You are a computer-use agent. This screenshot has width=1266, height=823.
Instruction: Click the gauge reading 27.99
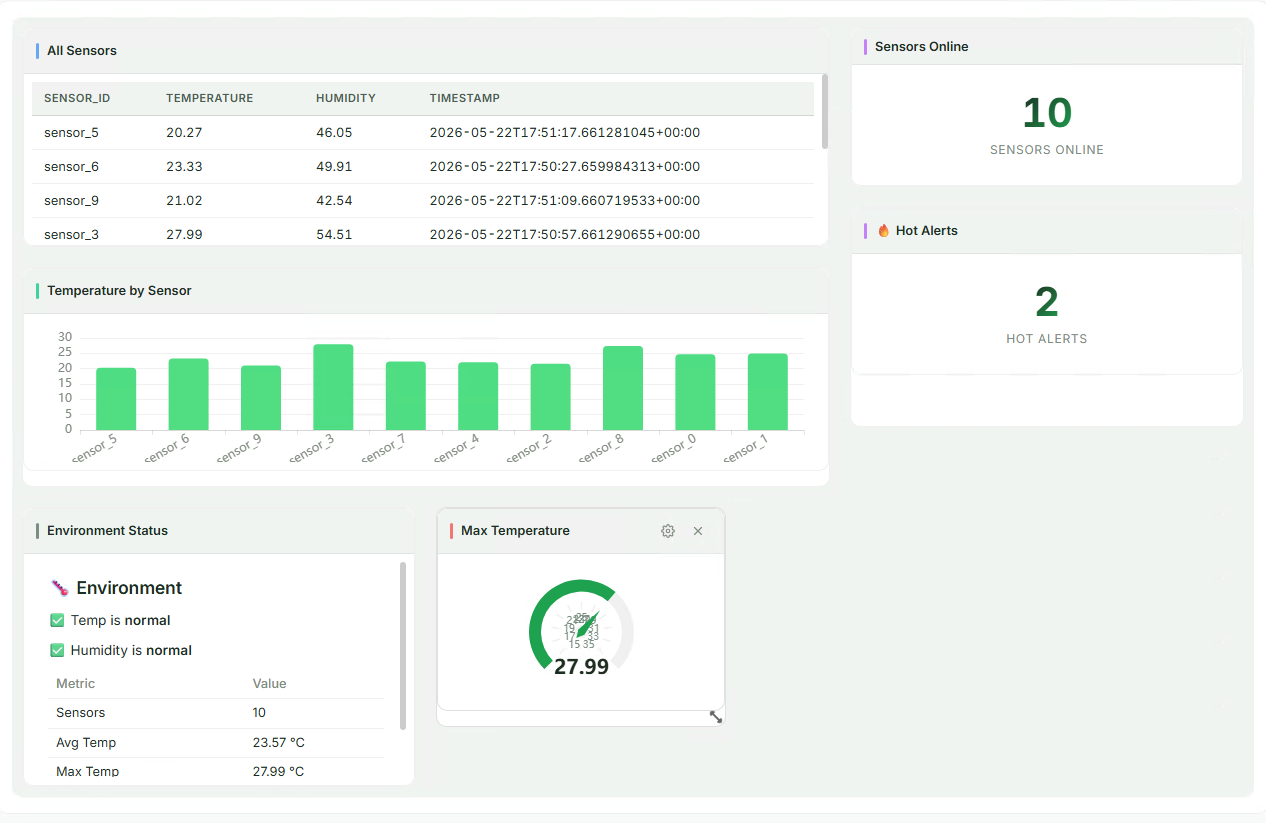coord(581,667)
